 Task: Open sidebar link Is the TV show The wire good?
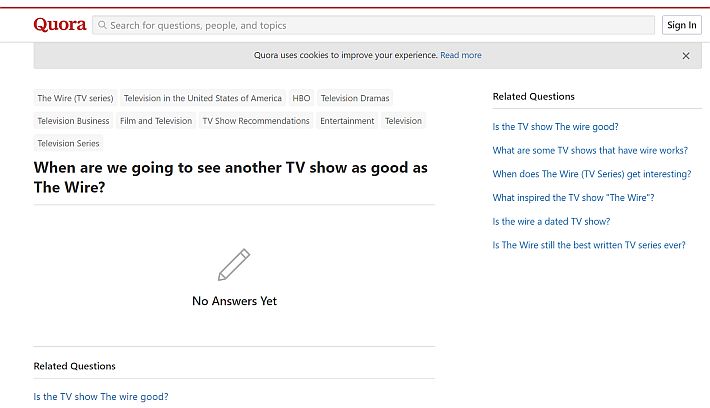pos(555,127)
